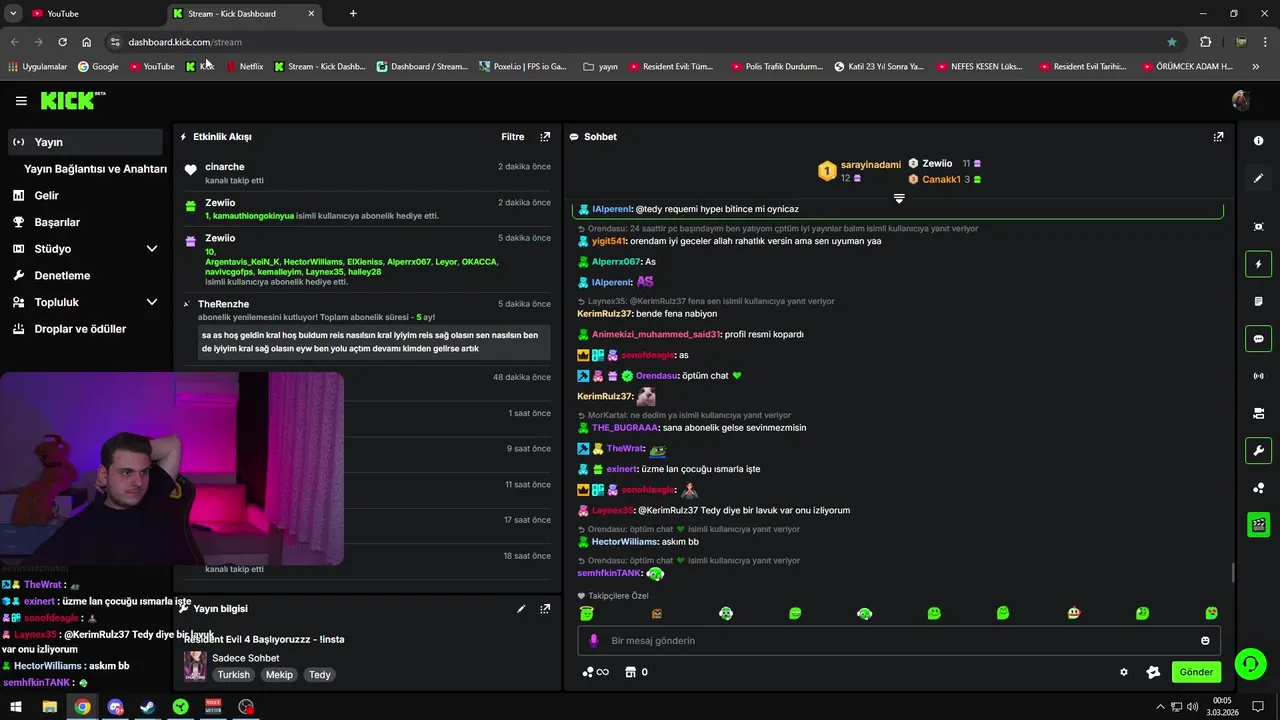Pop out the Etkinlik Akışı panel

[545, 137]
